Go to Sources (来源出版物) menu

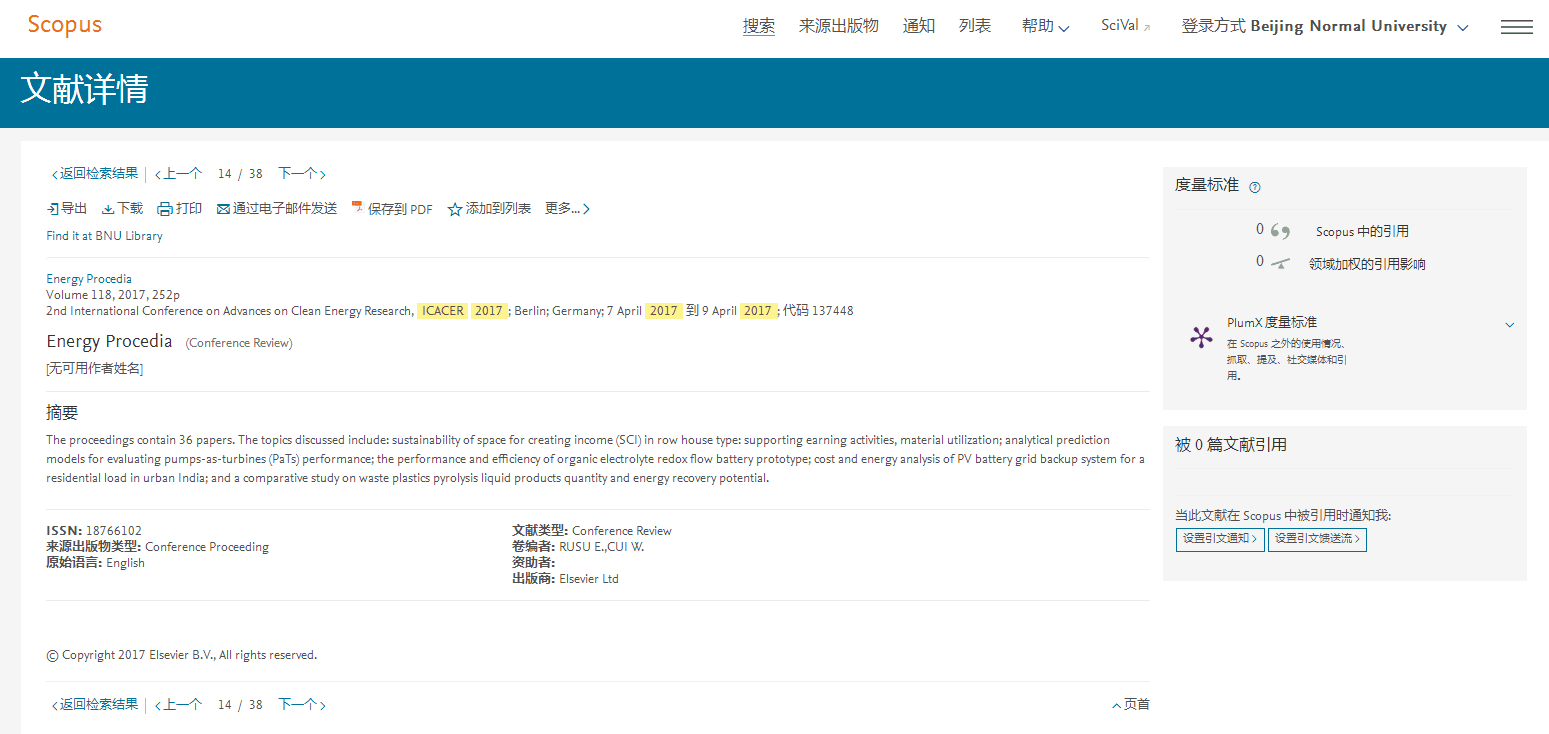(838, 26)
